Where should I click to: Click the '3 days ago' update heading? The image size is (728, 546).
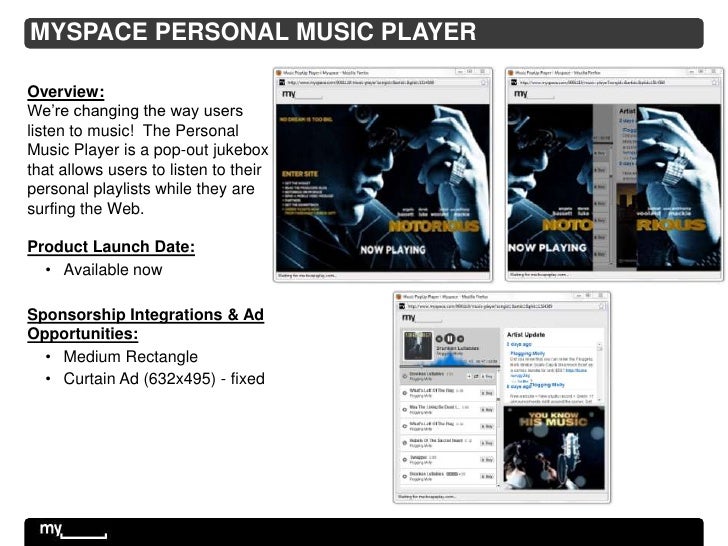pos(519,344)
